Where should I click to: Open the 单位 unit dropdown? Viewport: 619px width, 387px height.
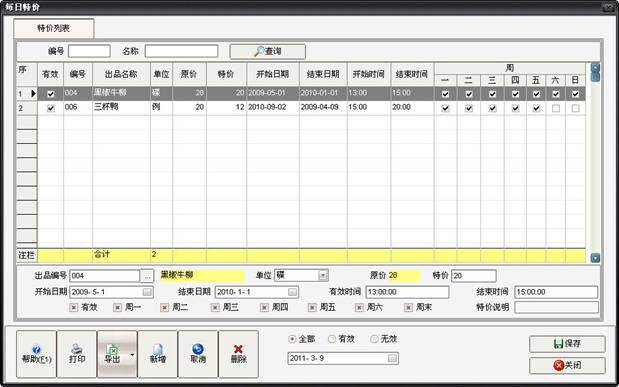coord(323,275)
